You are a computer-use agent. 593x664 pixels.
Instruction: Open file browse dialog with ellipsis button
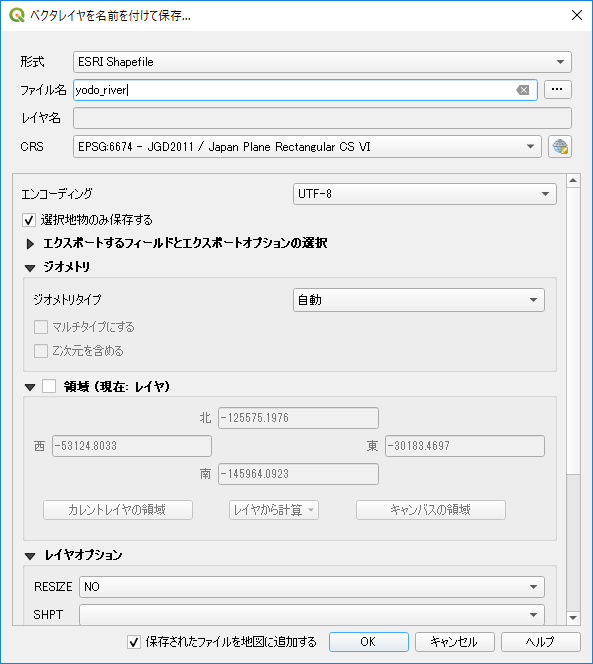coord(557,89)
